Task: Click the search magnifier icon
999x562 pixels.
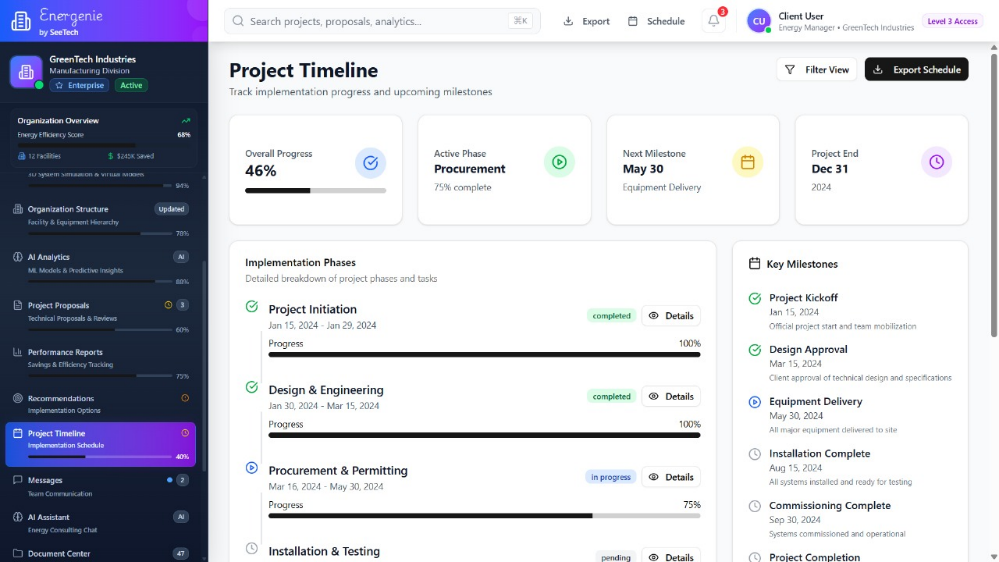Action: click(x=238, y=21)
